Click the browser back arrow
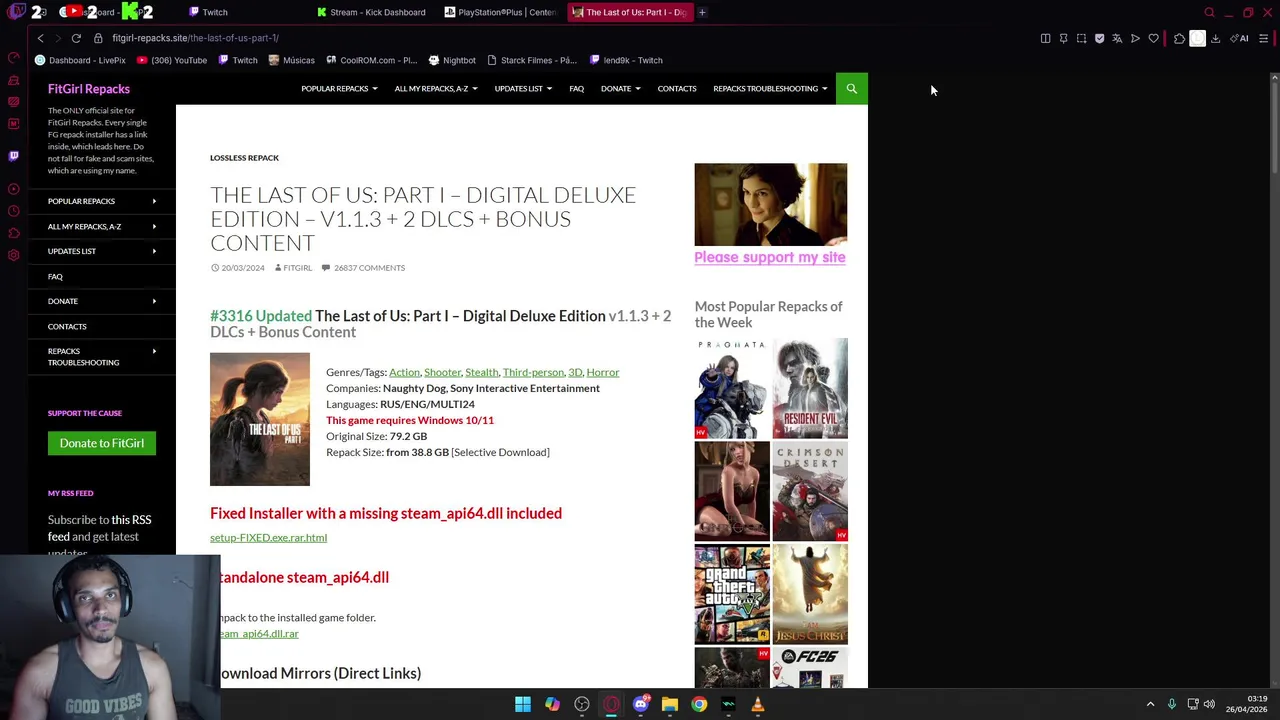Viewport: 1280px width, 720px height. (x=40, y=38)
